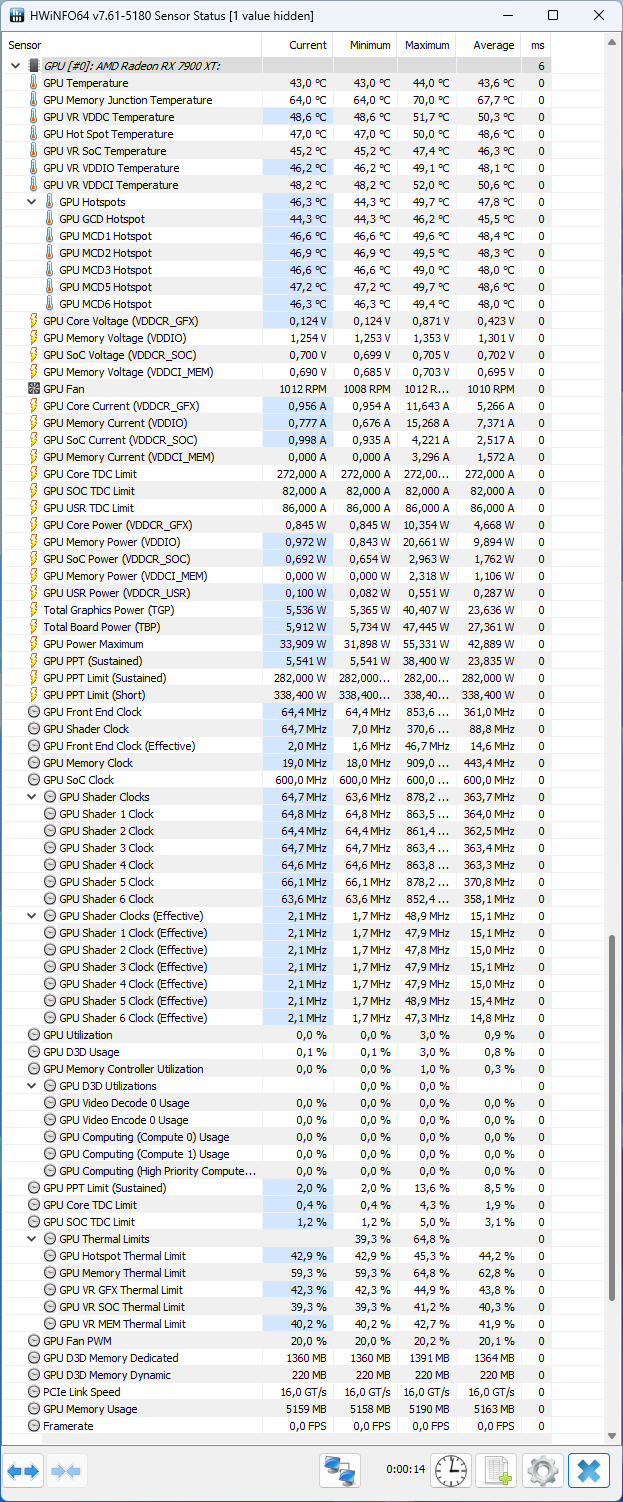Open the remote sensor network monitor icon

coord(340,1471)
